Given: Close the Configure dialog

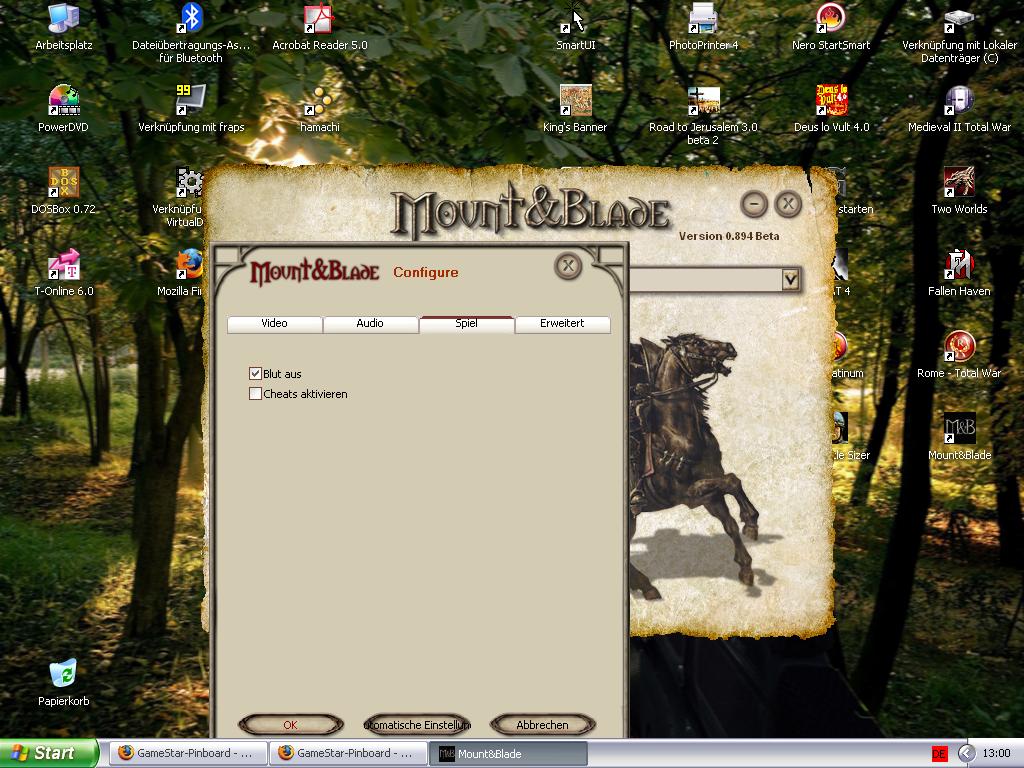Looking at the screenshot, I should coord(568,266).
